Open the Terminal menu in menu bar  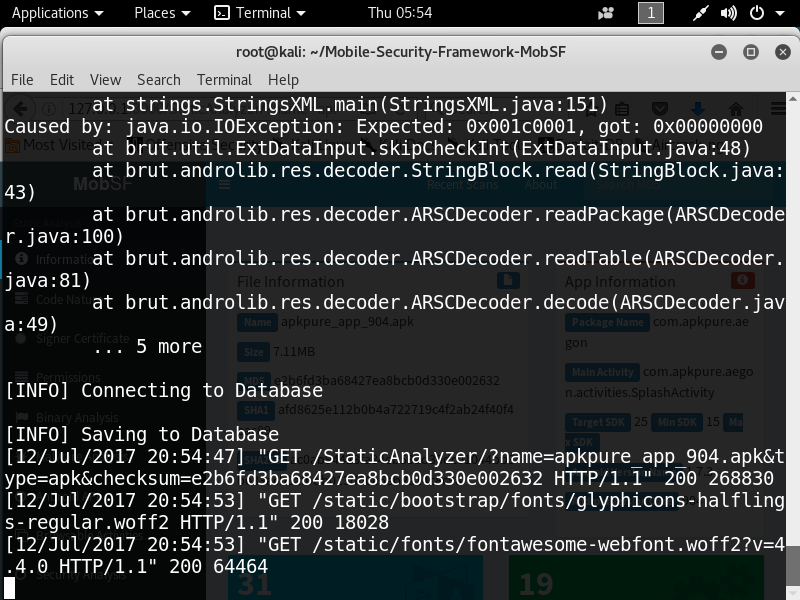point(224,80)
